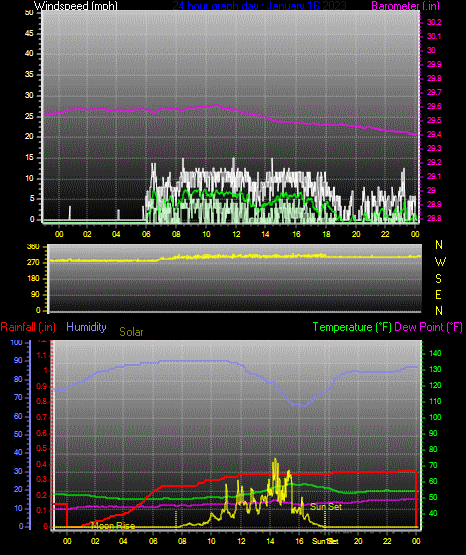
Task: Click the S compass label
Action: [x=438, y=279]
